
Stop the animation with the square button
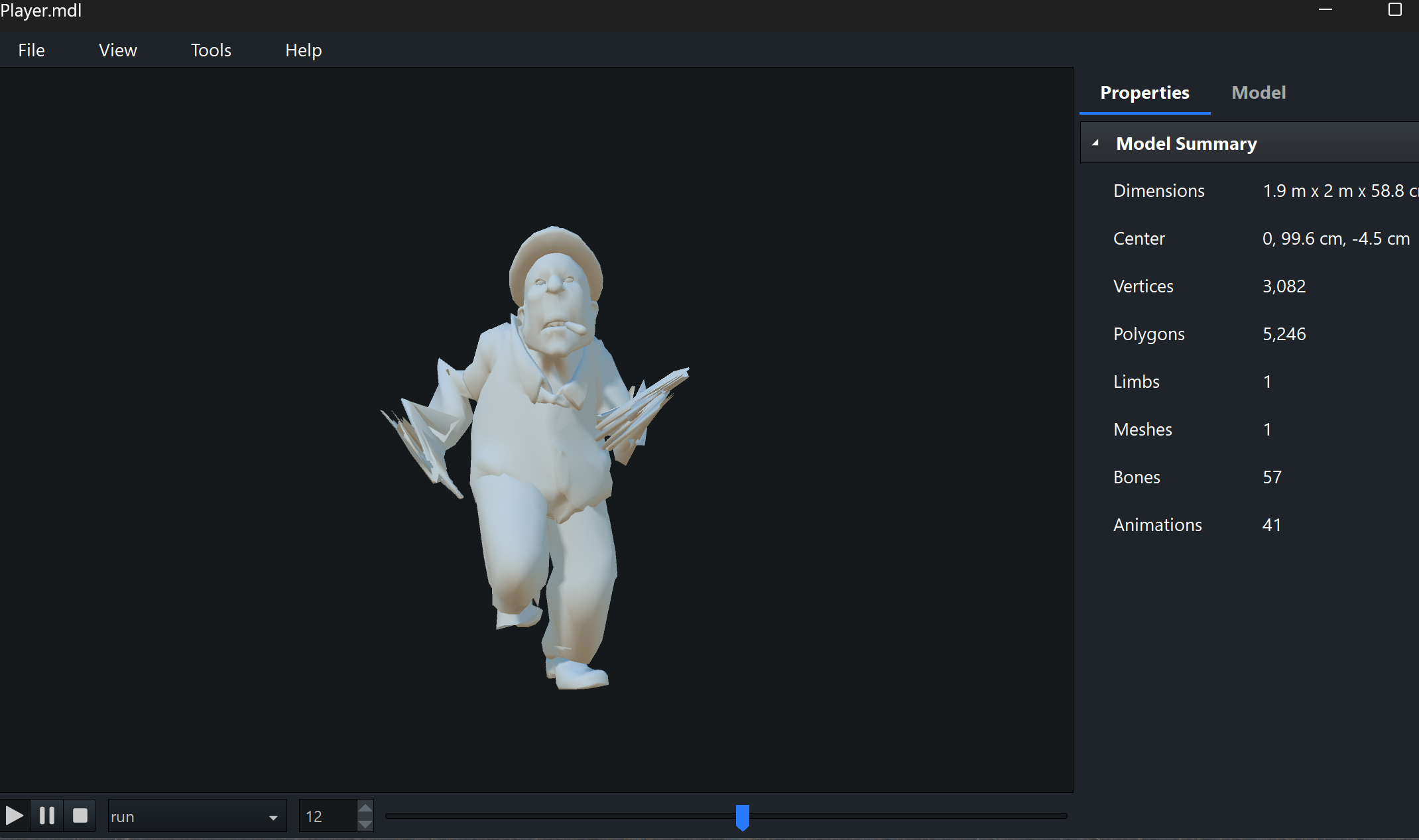tap(80, 815)
